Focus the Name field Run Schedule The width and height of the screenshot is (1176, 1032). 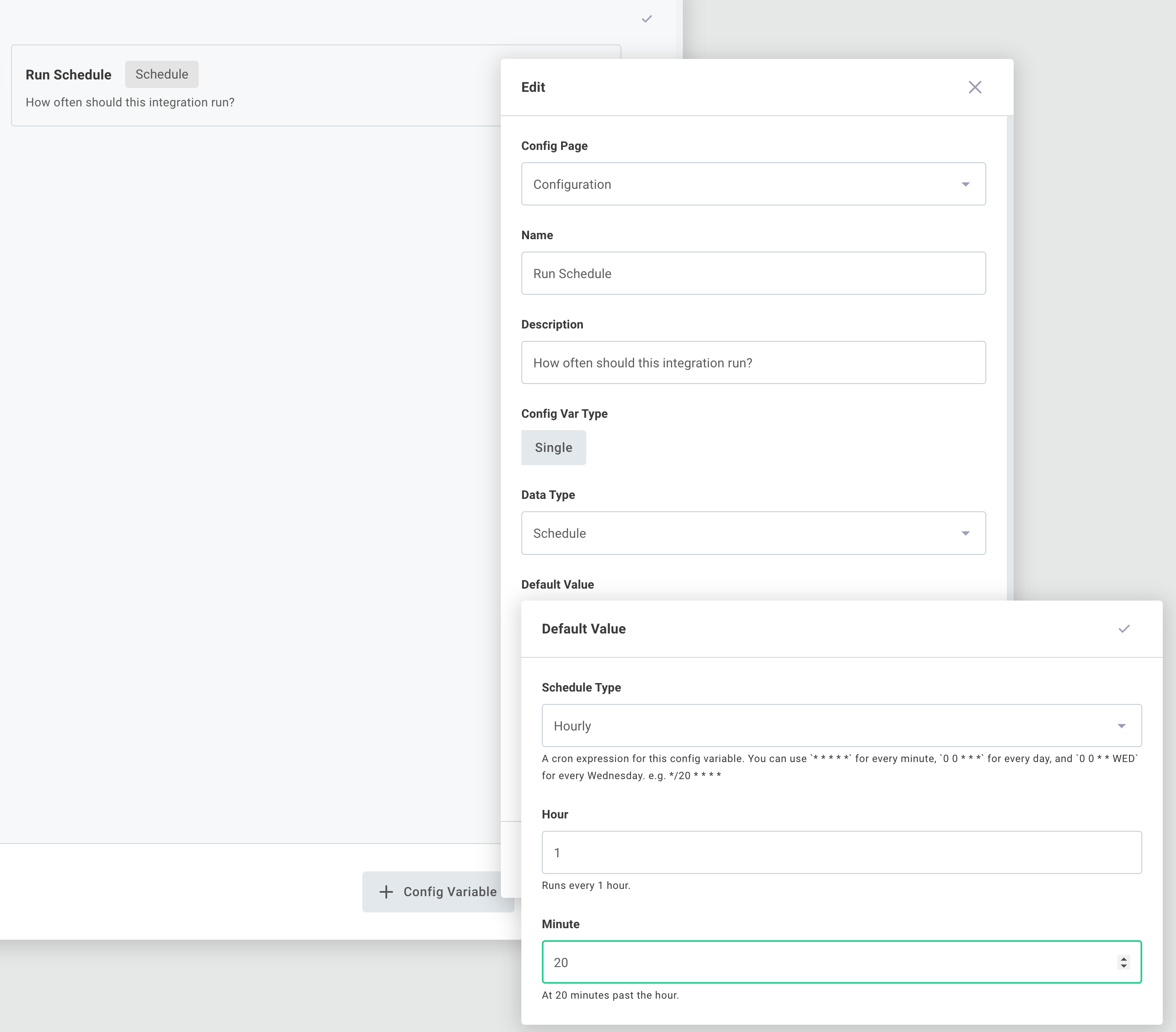[x=753, y=273]
